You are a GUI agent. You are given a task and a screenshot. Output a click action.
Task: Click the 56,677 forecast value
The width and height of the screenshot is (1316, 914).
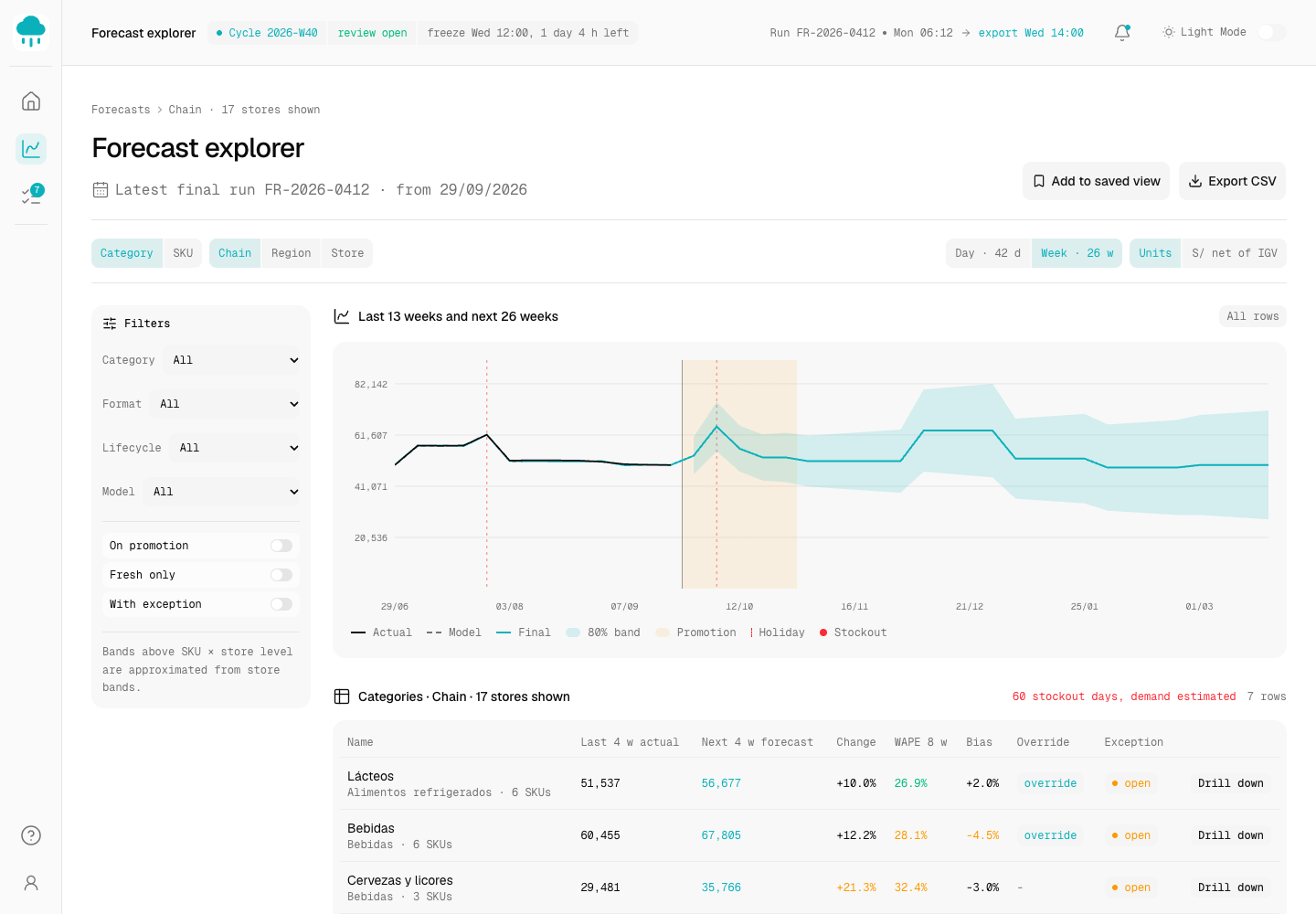click(721, 783)
